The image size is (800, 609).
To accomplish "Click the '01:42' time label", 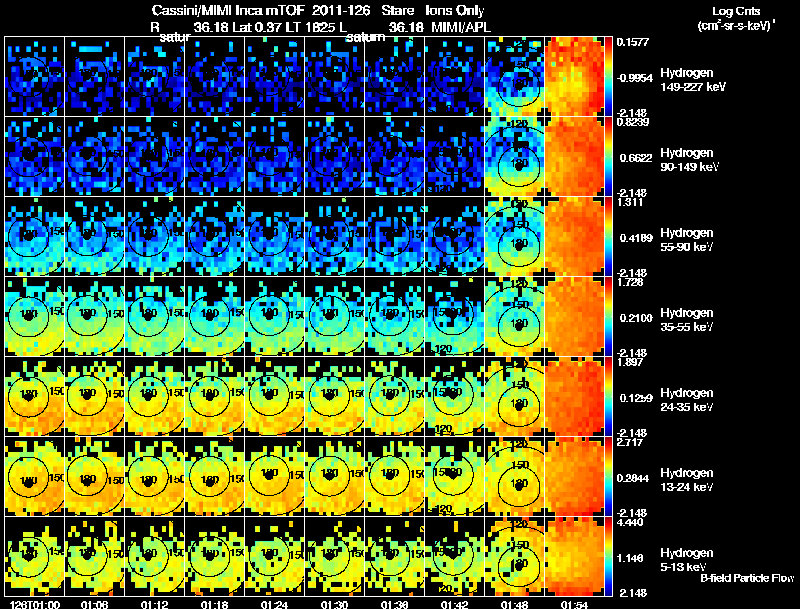I will point(454,605).
